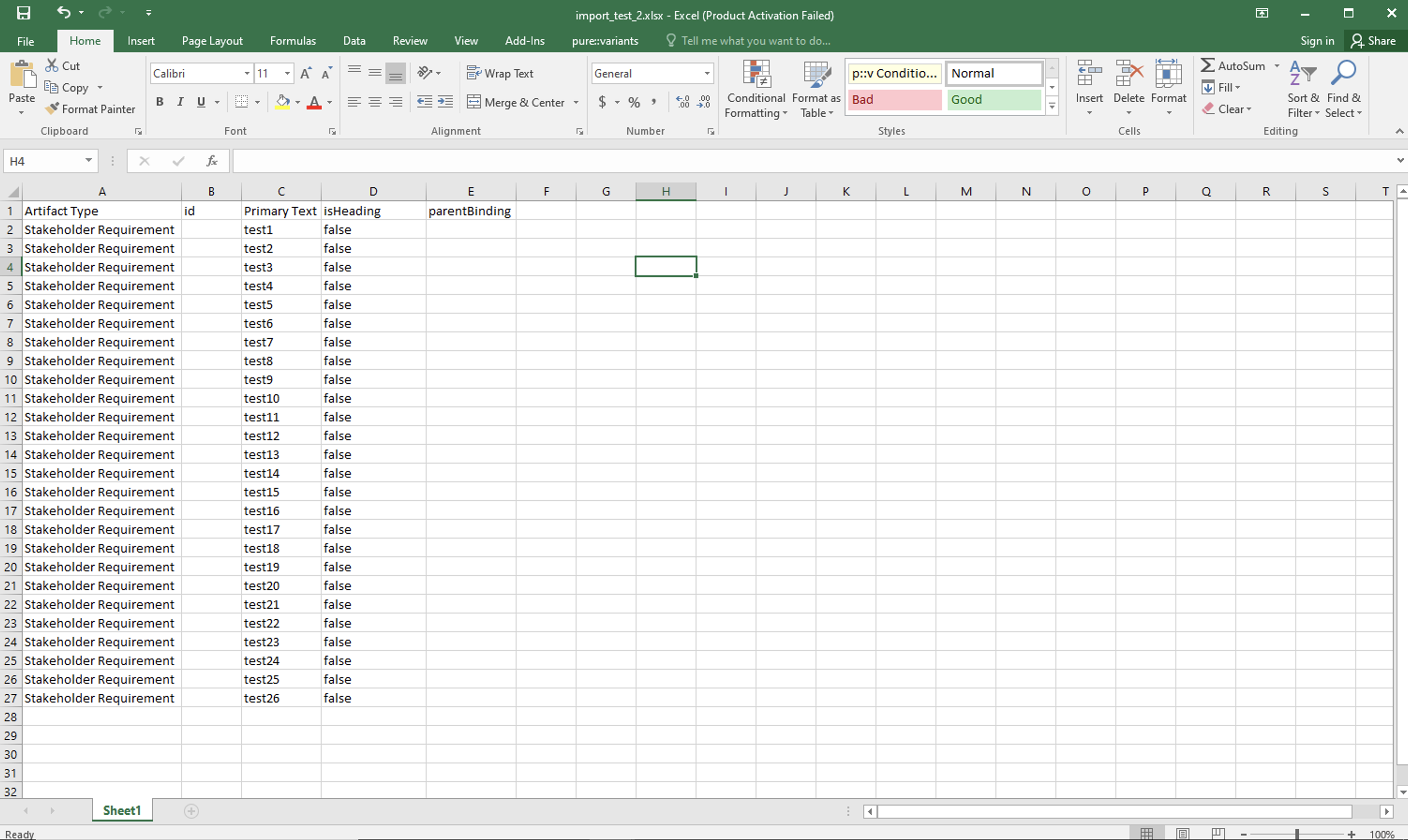
Task: Click the Increase Decimal icon
Action: (682, 102)
